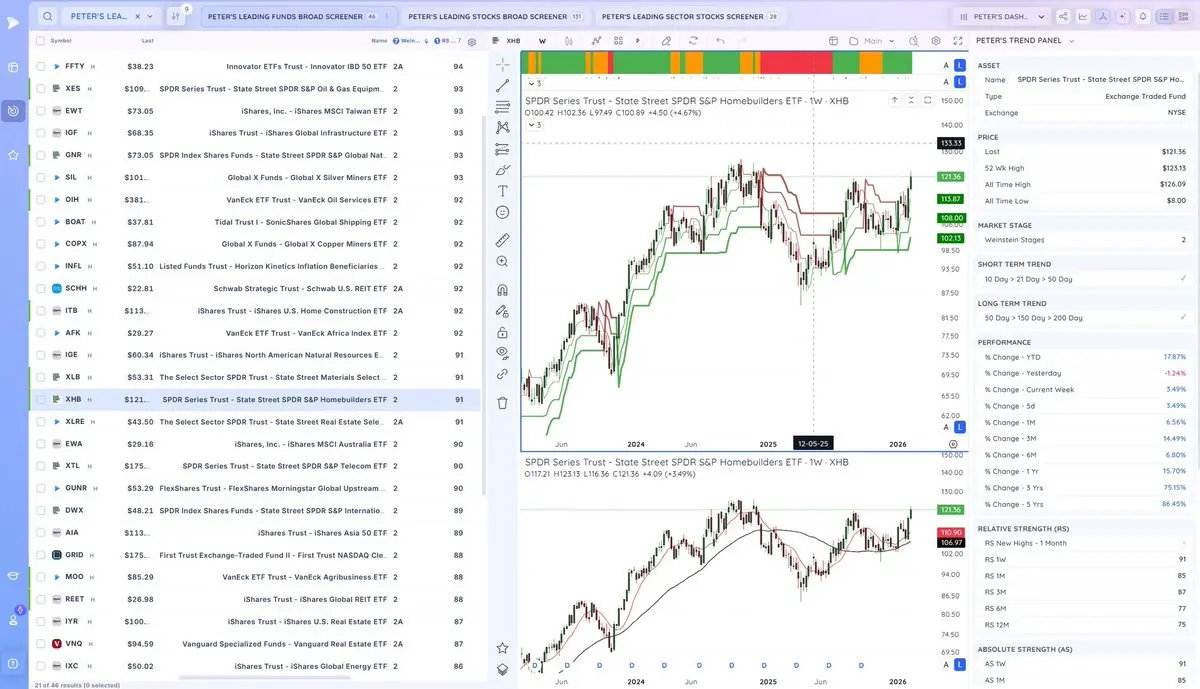Viewport: 1200px width, 689px height.
Task: Pick the ruler measure tool
Action: point(502,240)
